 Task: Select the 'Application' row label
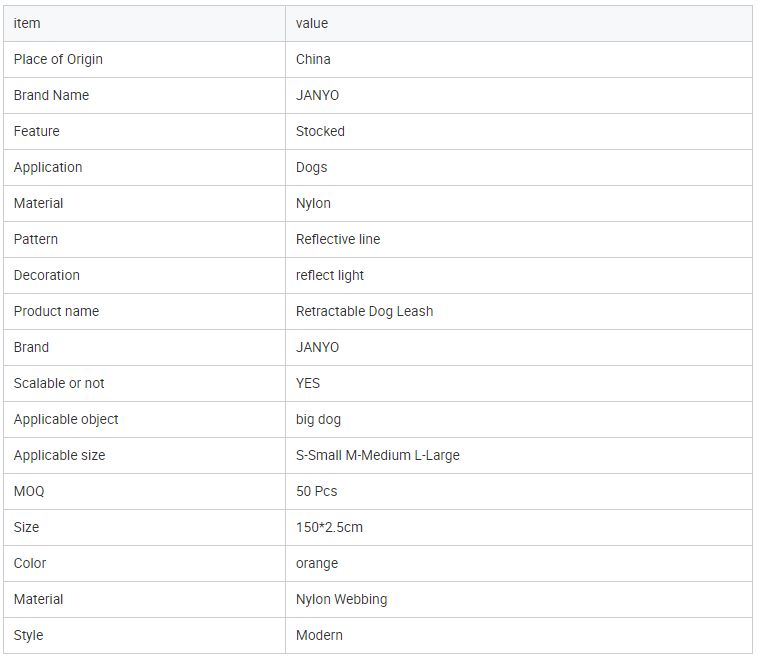point(48,167)
